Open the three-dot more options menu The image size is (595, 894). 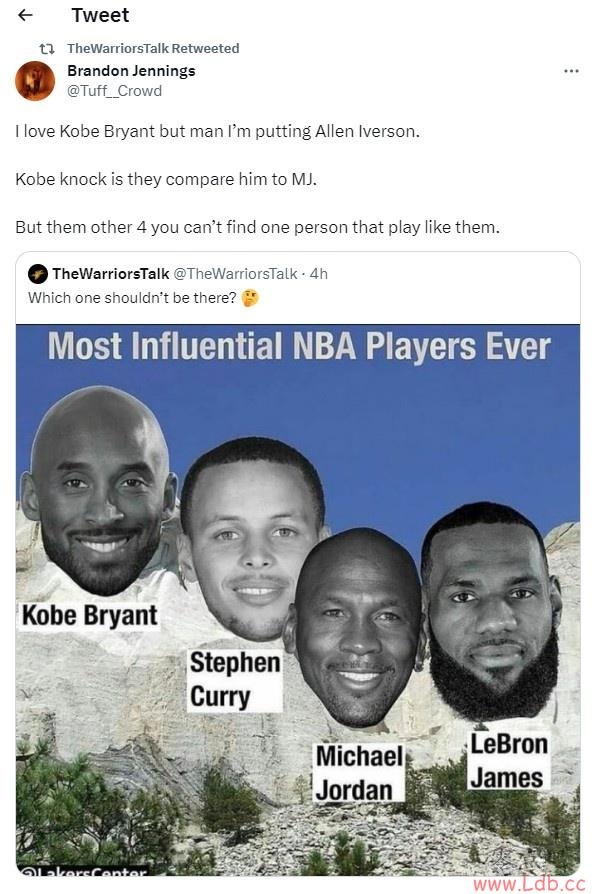tap(570, 71)
